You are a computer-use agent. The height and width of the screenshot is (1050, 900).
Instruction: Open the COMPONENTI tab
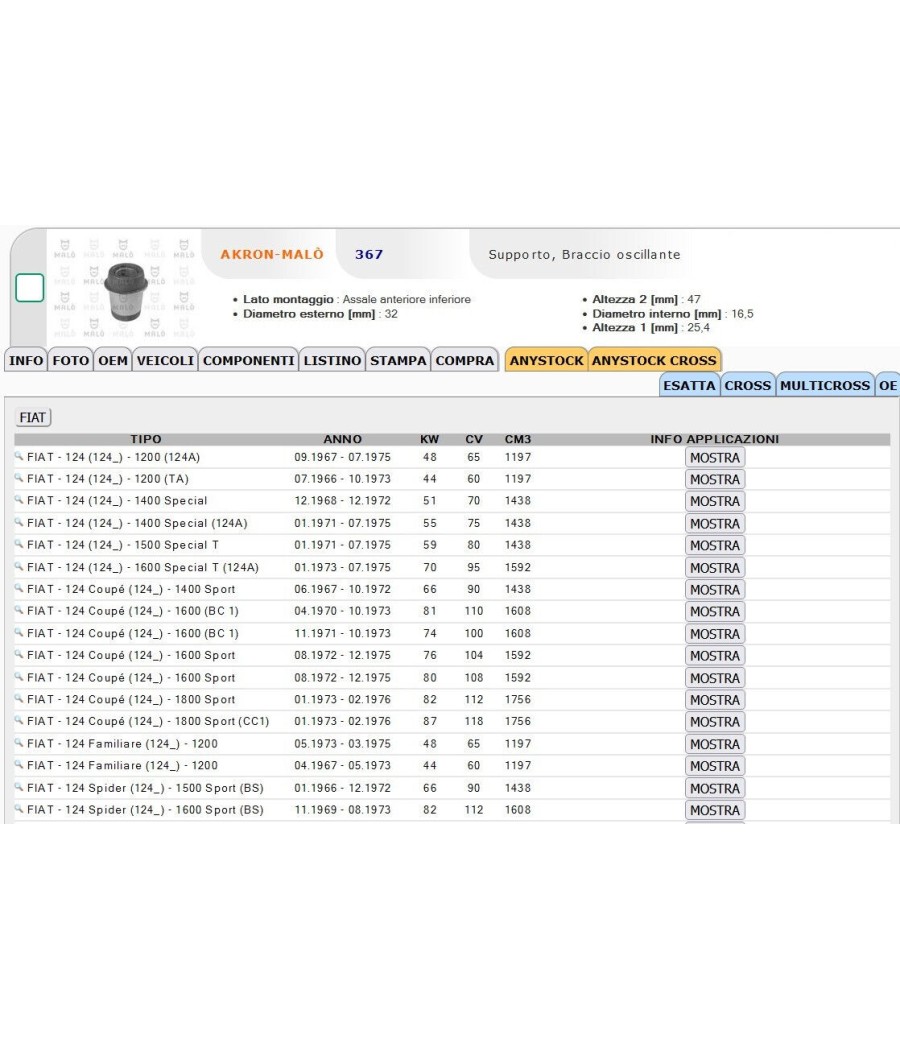(248, 360)
